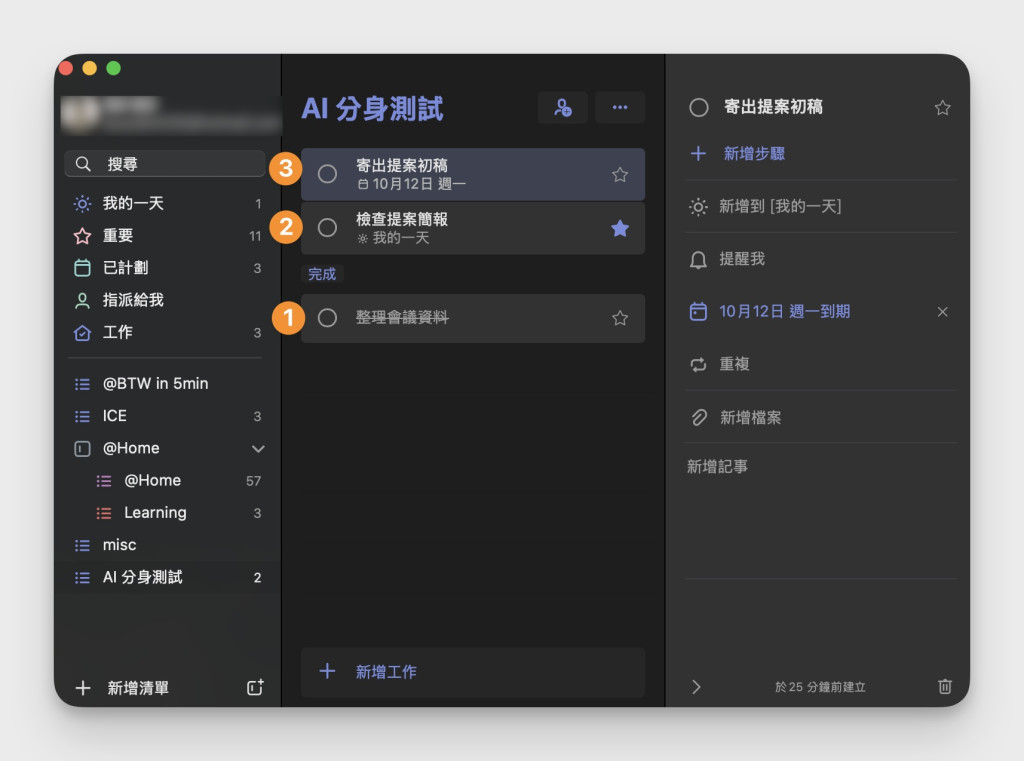Tick the circle in the detail pane header
Screen dimensions: 1024x761
[699, 108]
